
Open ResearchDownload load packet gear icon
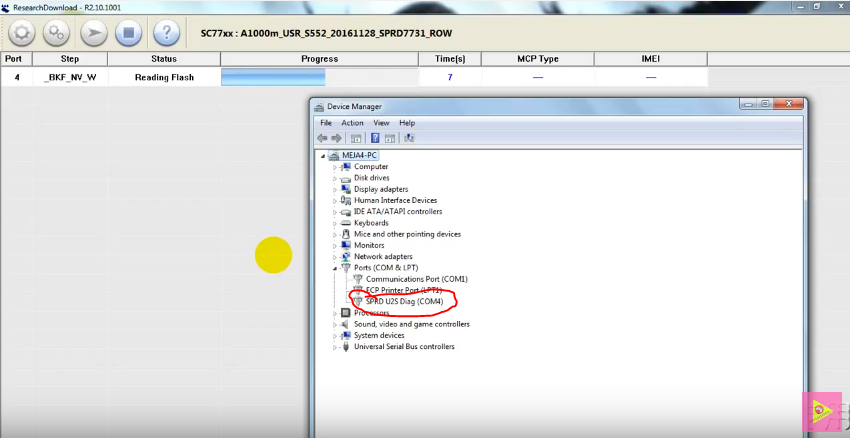tap(22, 33)
